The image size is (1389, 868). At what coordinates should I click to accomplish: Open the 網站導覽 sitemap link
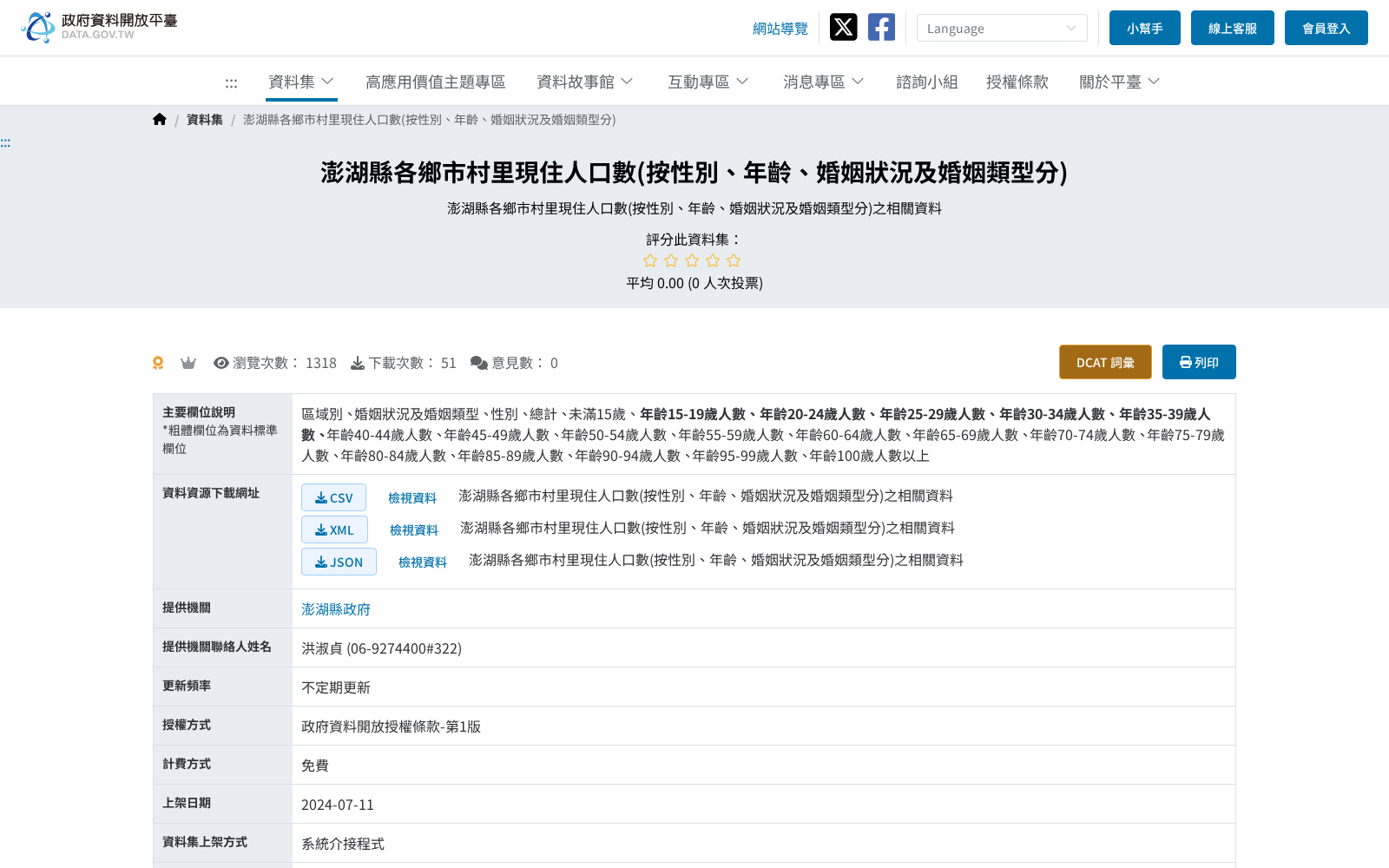(x=780, y=29)
